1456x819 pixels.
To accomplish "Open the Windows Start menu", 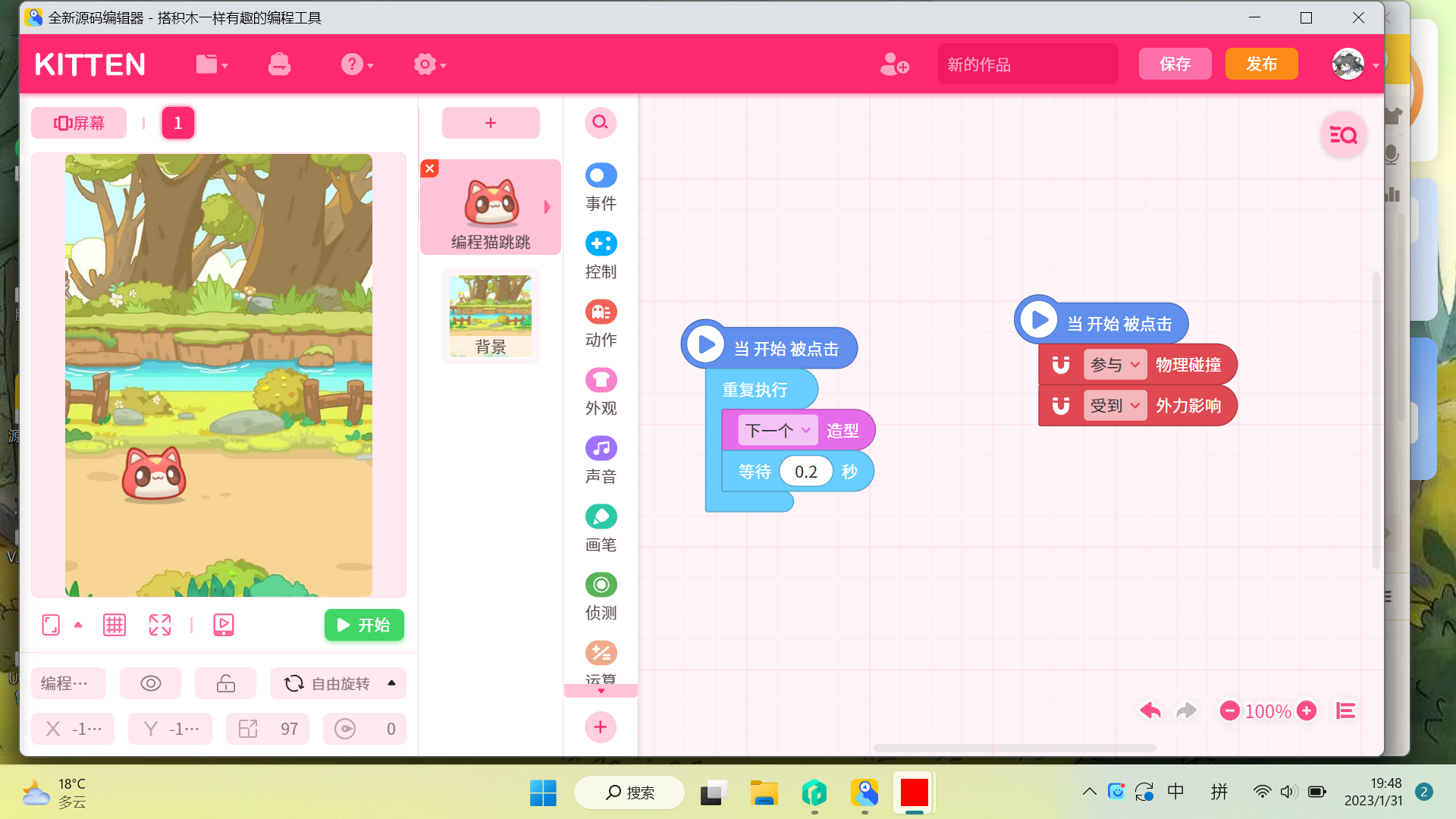I will 543,792.
